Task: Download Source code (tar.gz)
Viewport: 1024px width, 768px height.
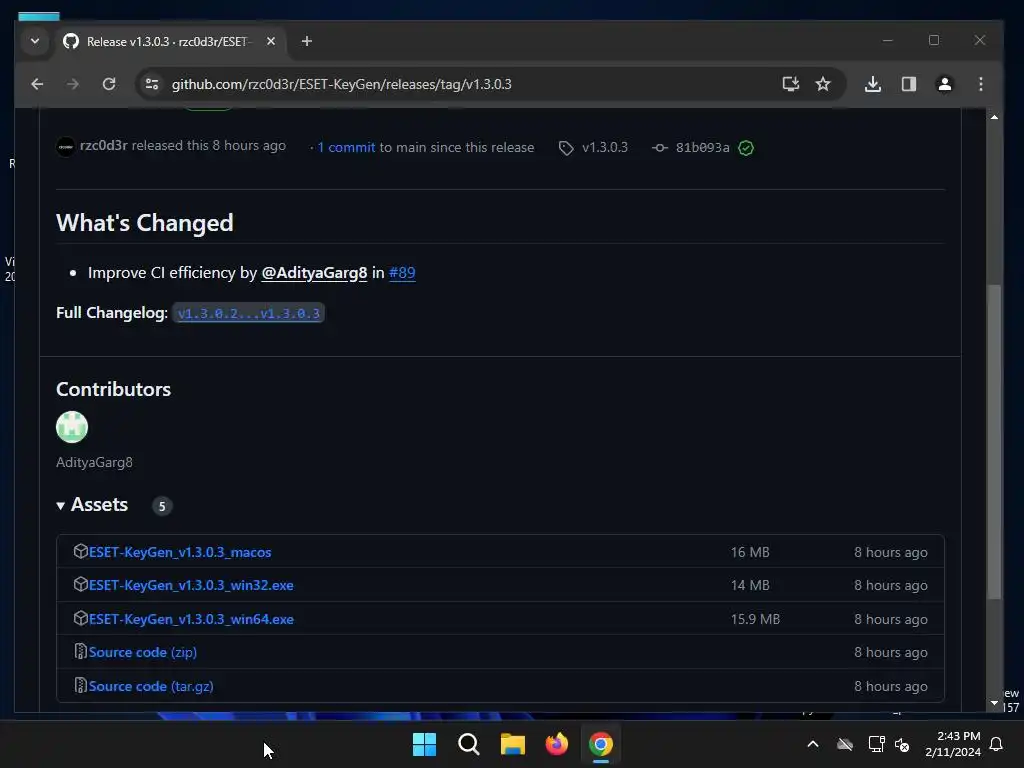Action: pyautogui.click(x=151, y=686)
